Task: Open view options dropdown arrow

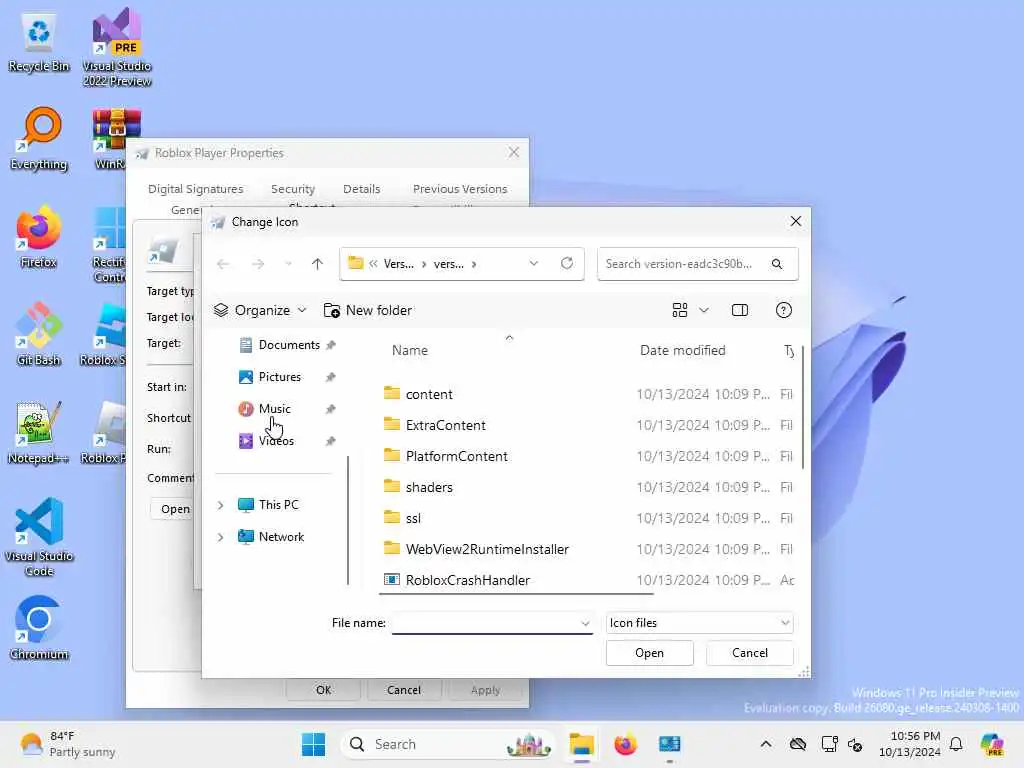Action: coord(704,310)
